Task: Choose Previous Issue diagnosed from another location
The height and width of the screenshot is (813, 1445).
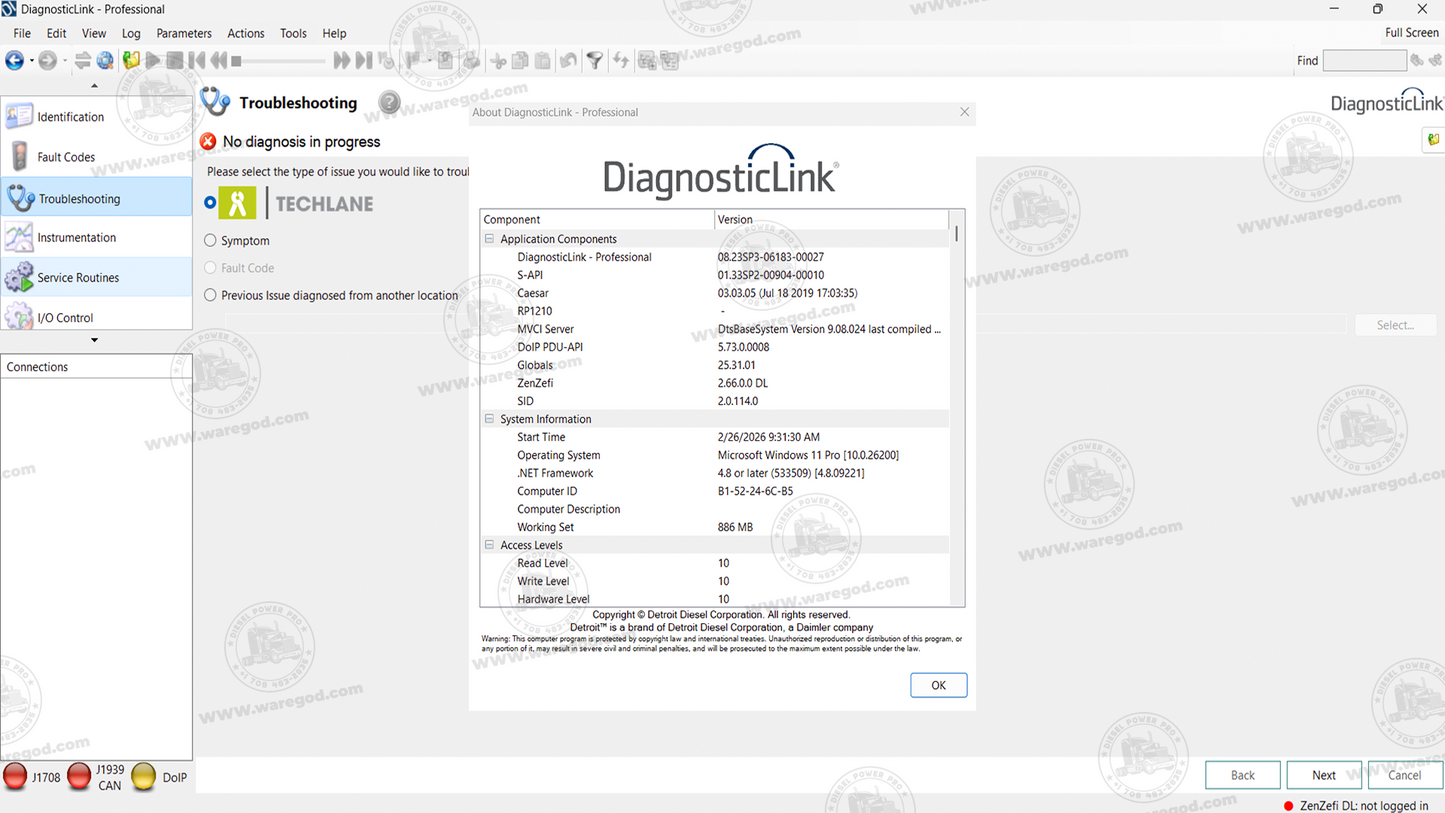Action: [x=209, y=295]
